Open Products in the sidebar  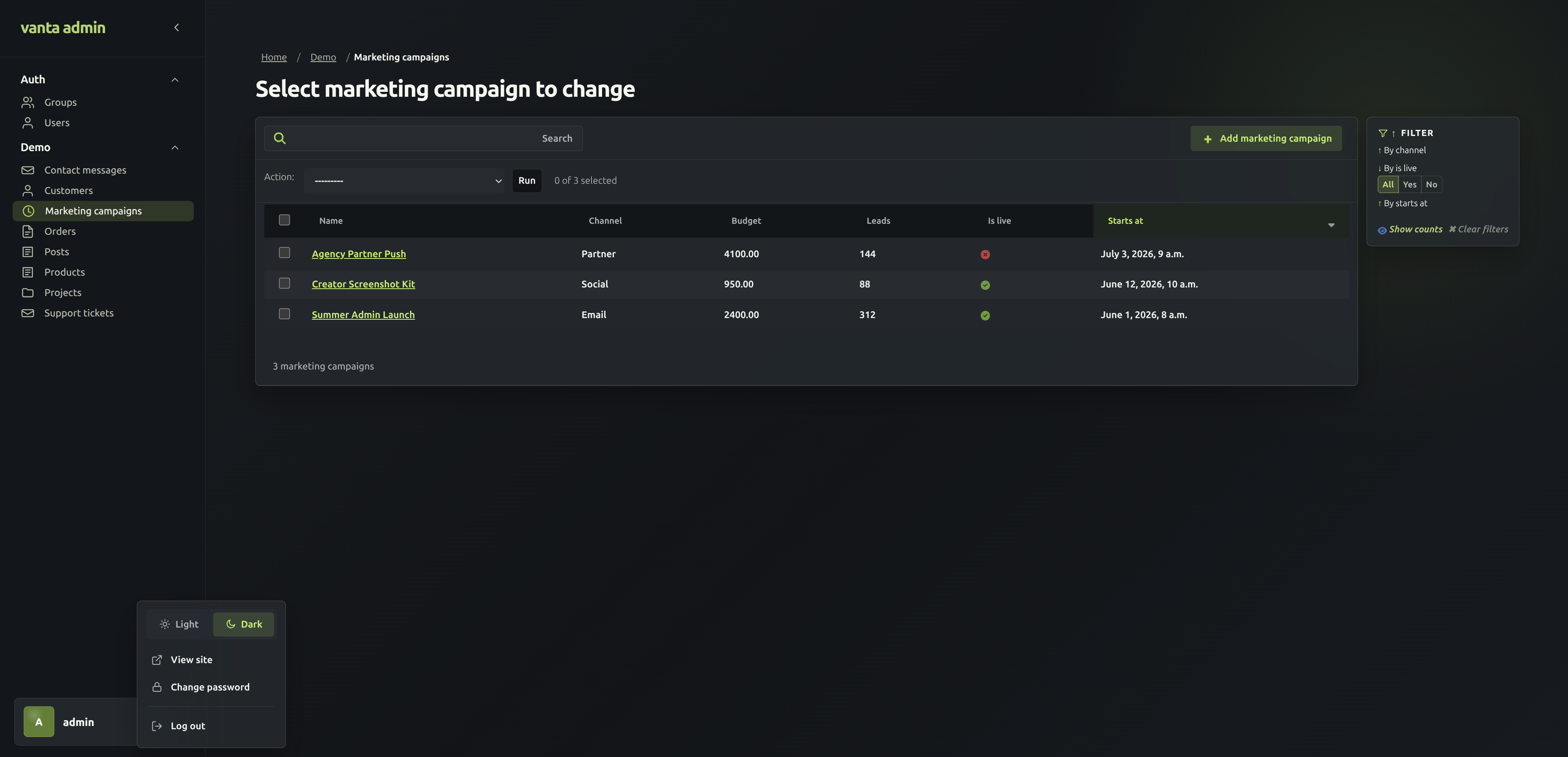pyautogui.click(x=65, y=272)
